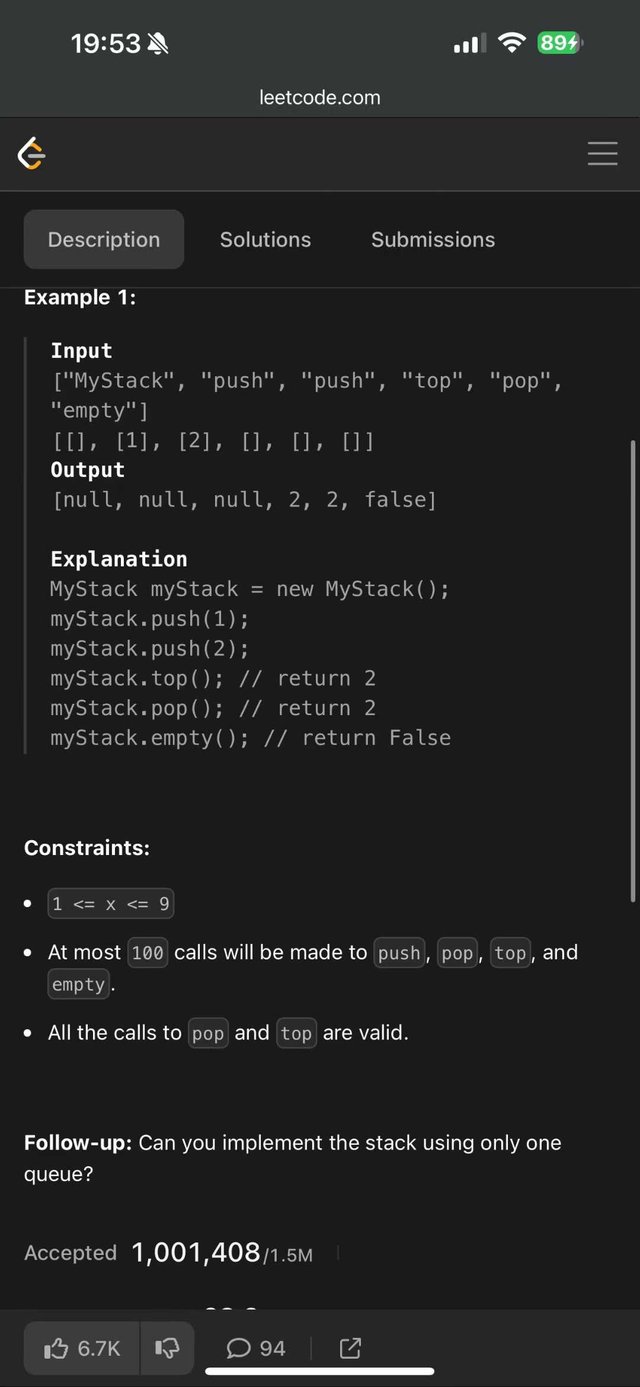Tap the Wi-Fi status icon

pos(512,43)
